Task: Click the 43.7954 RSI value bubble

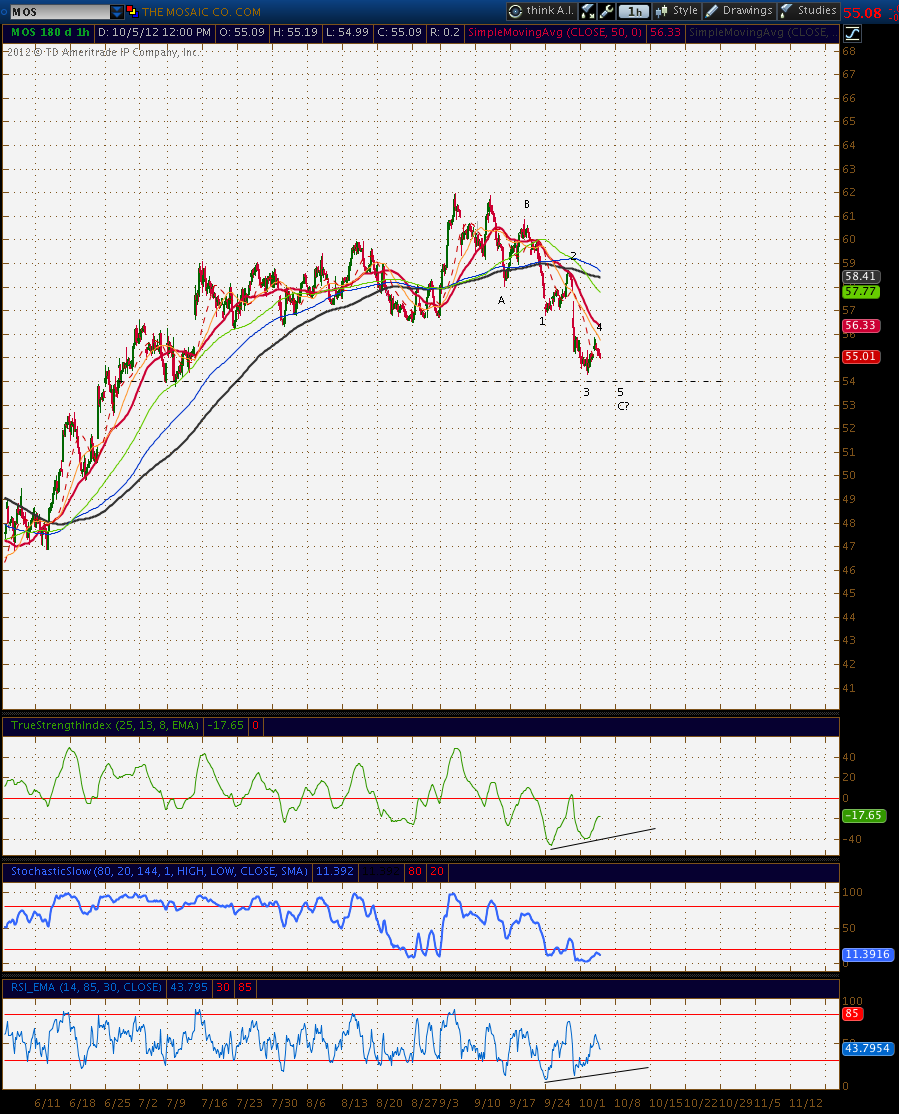Action: coord(867,1048)
